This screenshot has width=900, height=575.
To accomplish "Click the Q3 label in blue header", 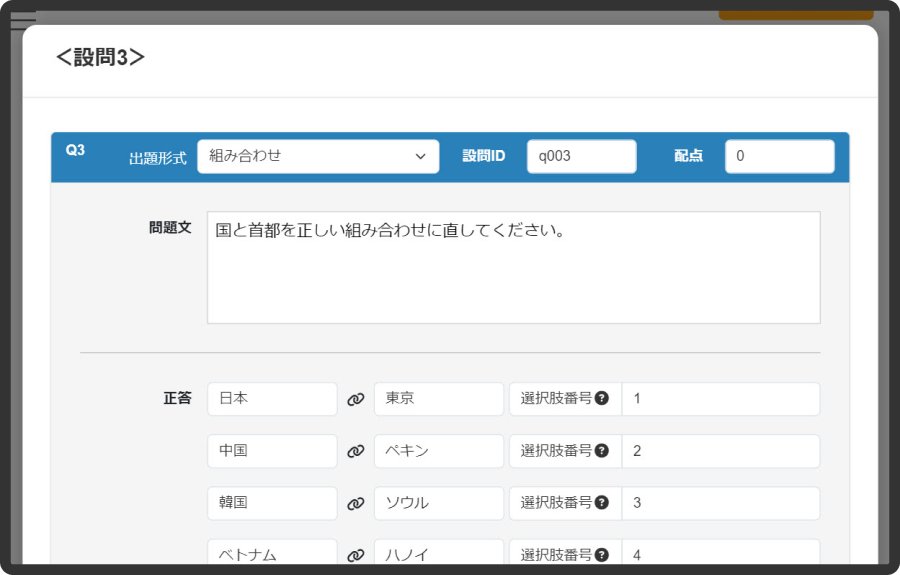I will click(x=75, y=150).
